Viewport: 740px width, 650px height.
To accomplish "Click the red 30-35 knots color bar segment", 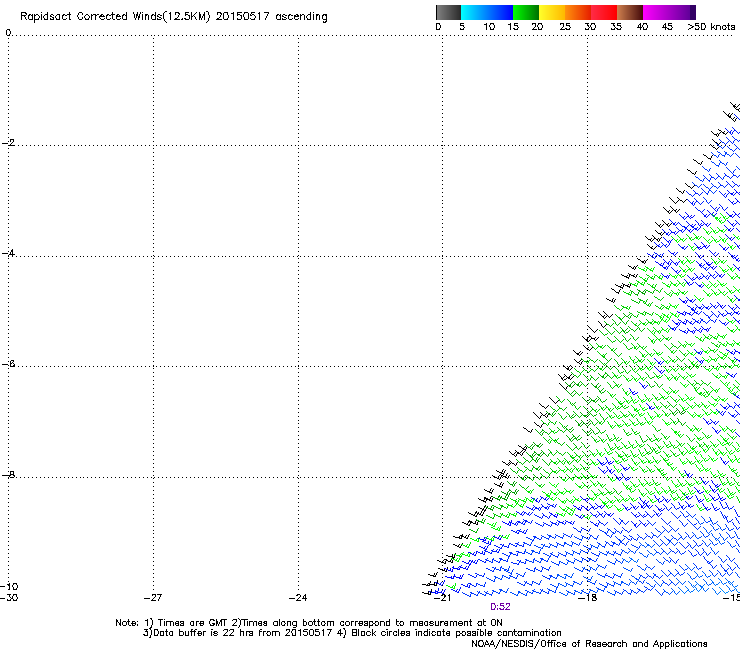I will pyautogui.click(x=604, y=12).
